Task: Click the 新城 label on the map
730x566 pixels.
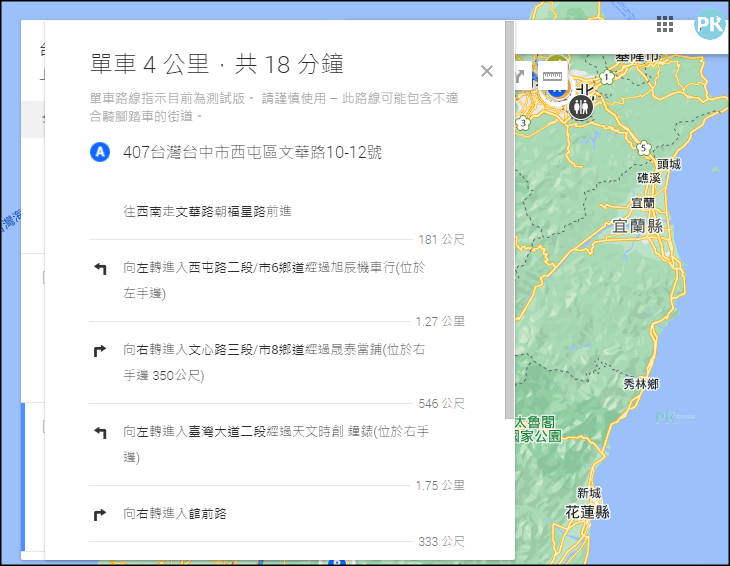Action: (x=589, y=492)
